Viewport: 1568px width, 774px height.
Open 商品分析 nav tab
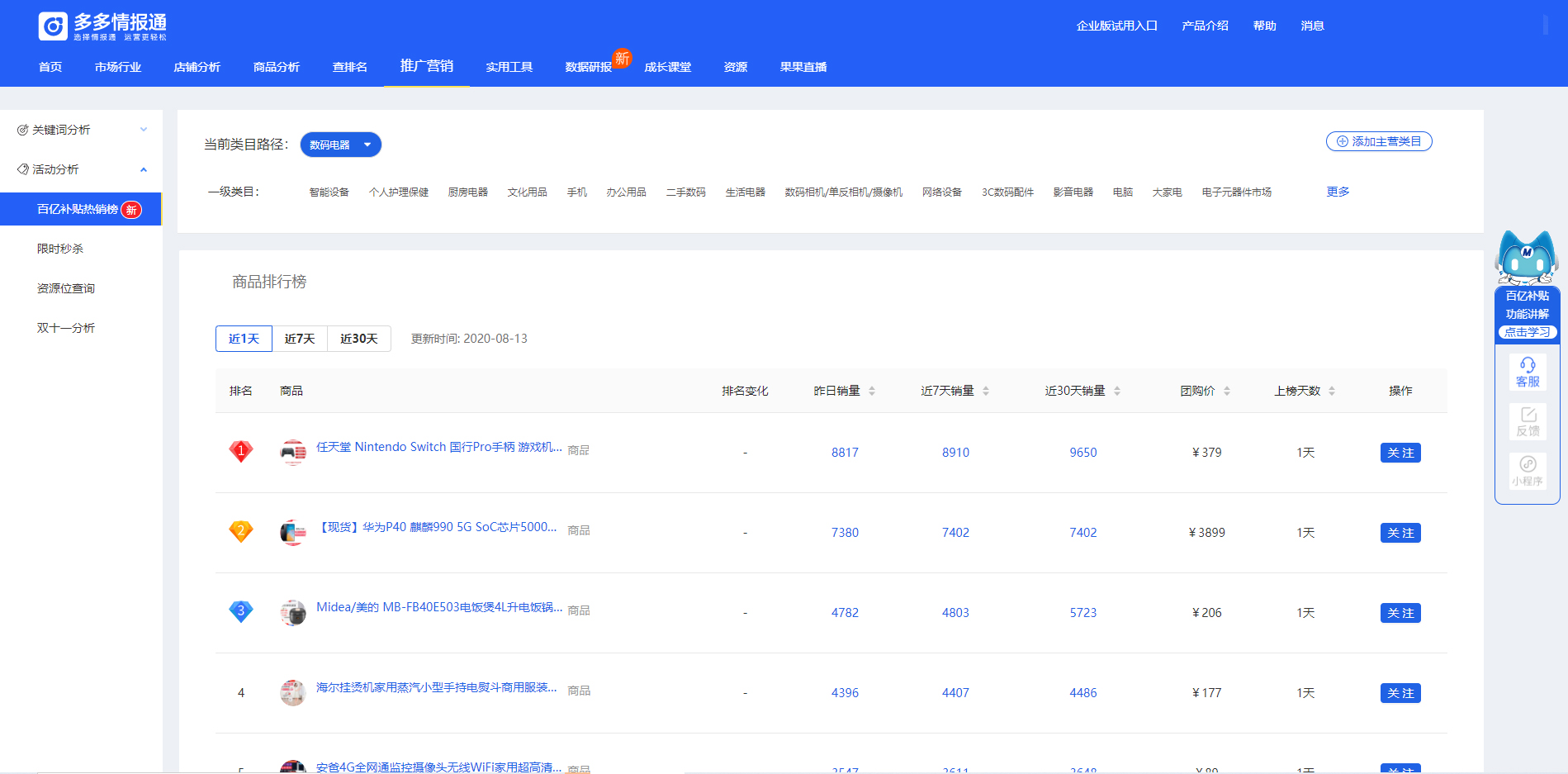tap(277, 67)
